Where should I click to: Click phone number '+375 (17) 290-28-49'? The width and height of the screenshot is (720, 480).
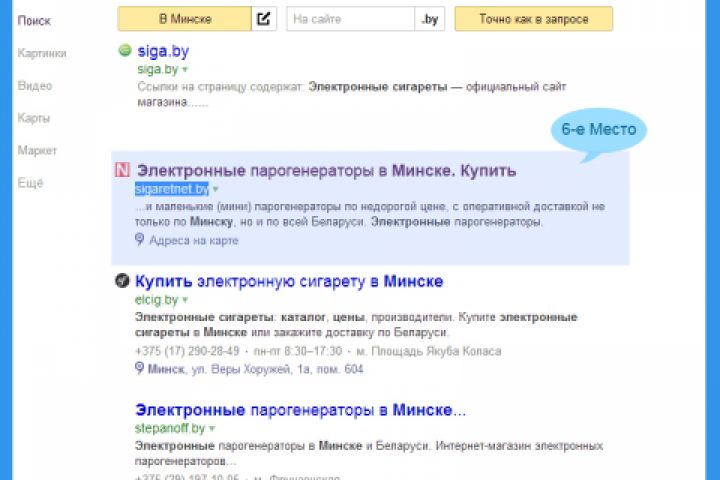point(187,351)
